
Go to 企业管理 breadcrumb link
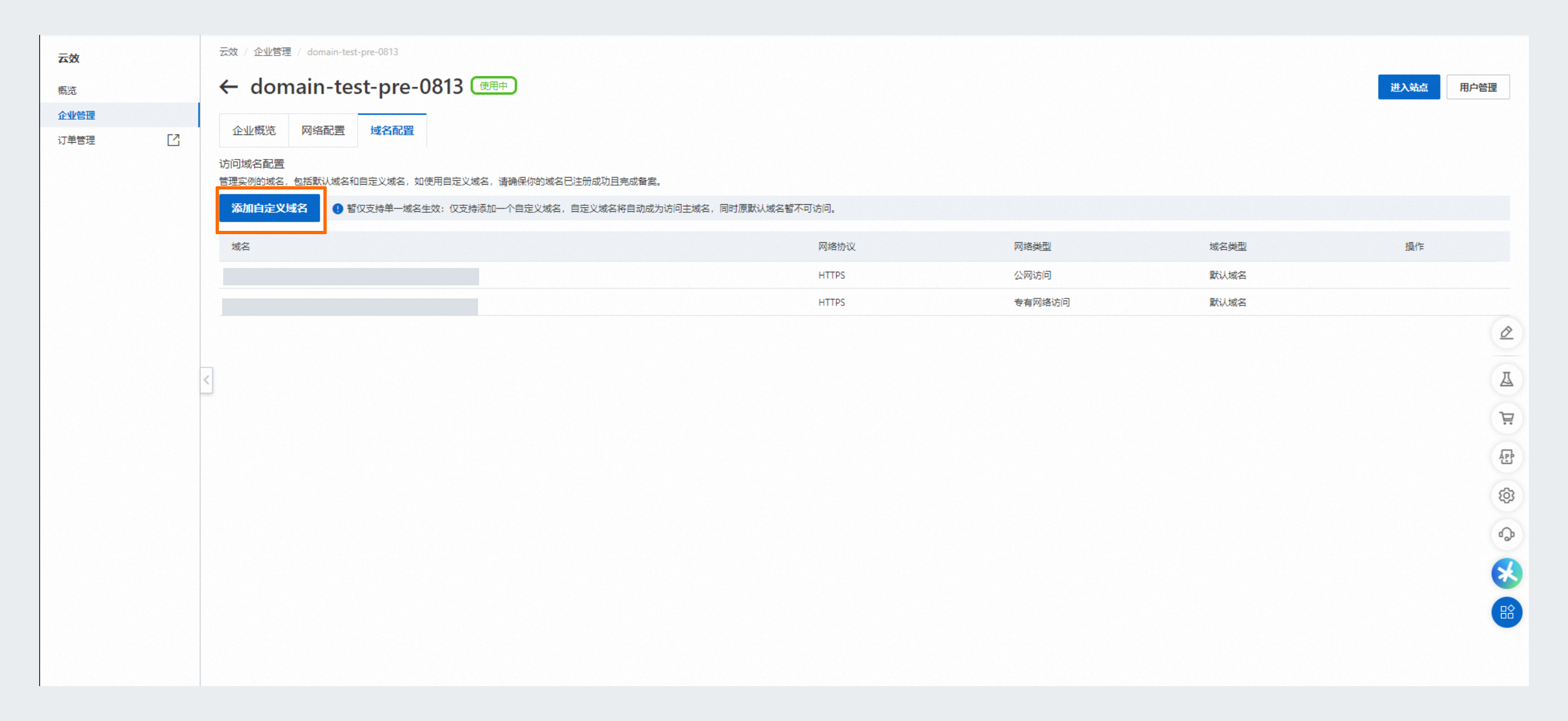pos(272,52)
